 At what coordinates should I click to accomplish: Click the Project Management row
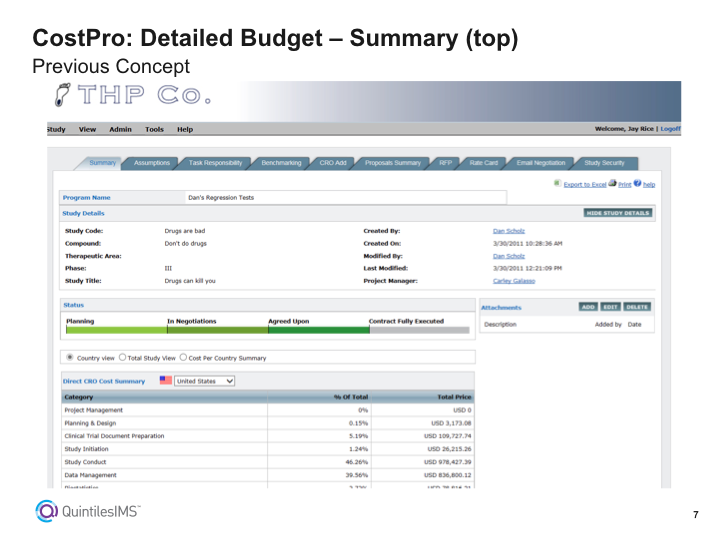click(x=268, y=410)
